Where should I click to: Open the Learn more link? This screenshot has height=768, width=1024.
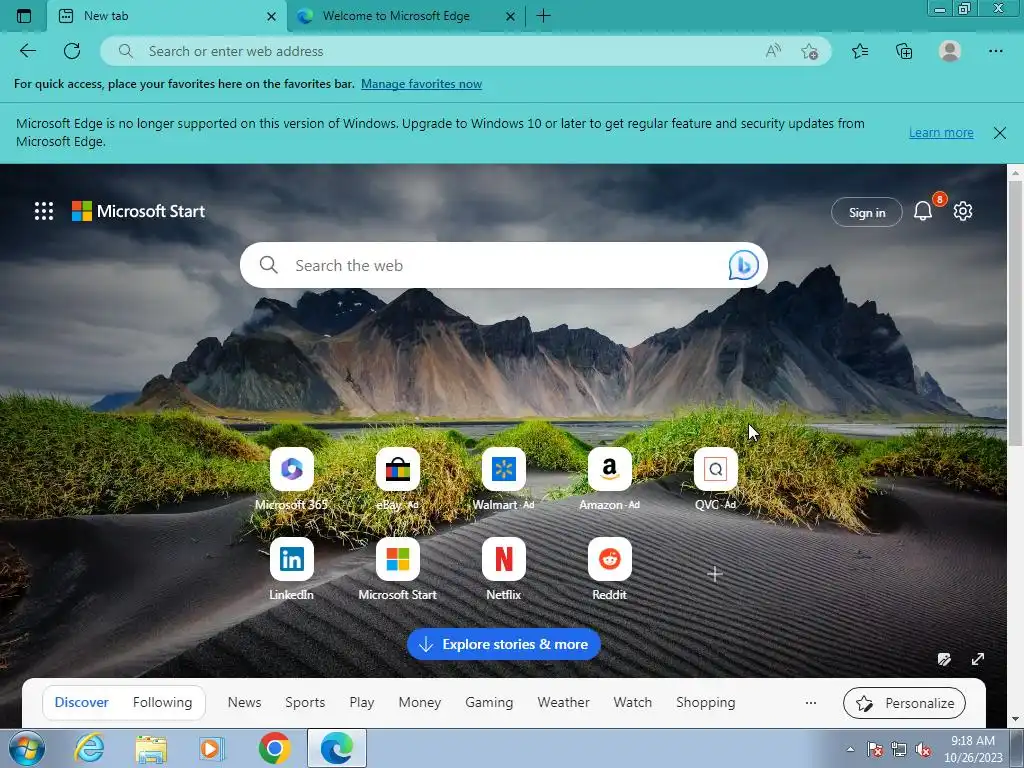coord(941,133)
